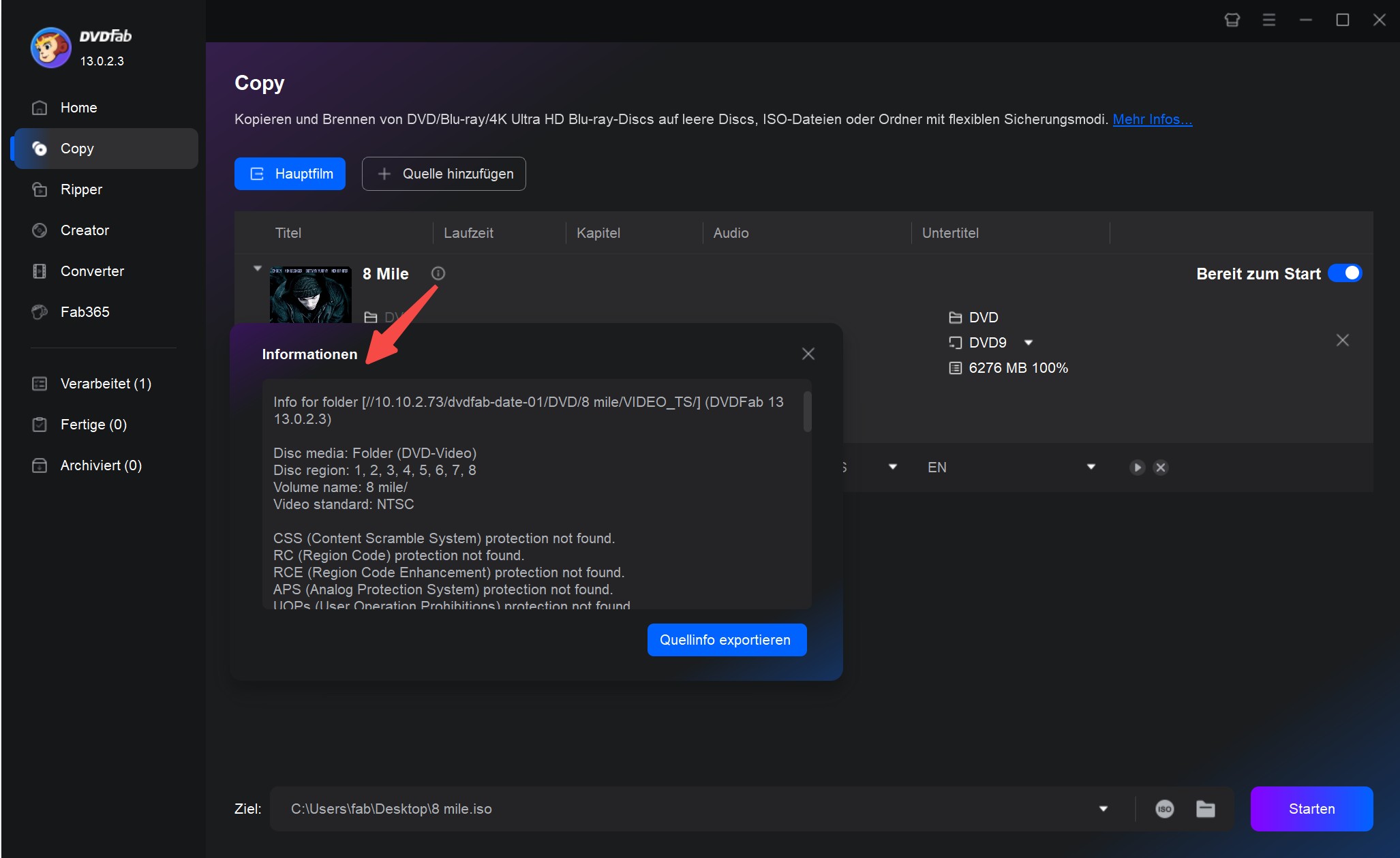Open the audio track dropdown arrow
The width and height of the screenshot is (1400, 858).
(x=893, y=467)
